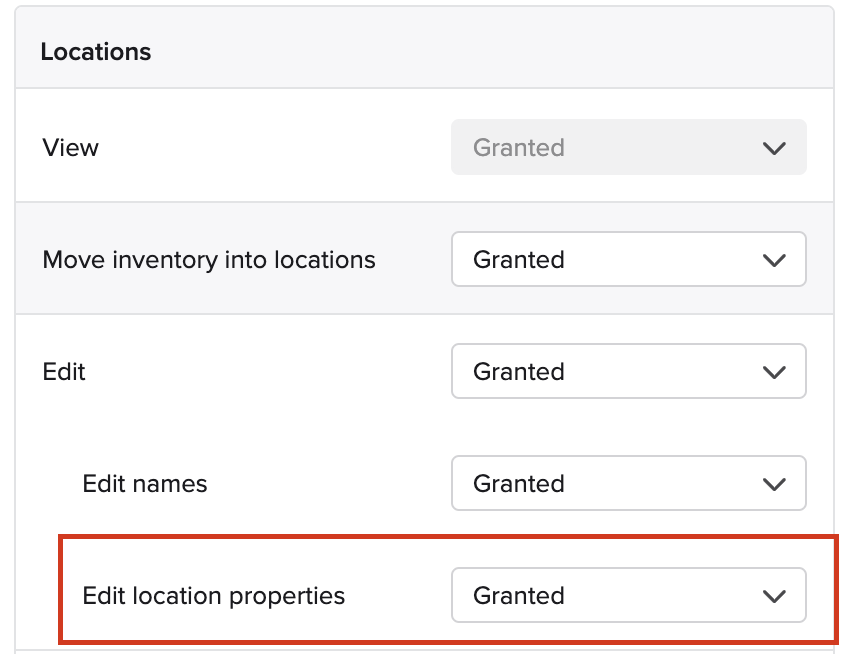The width and height of the screenshot is (846, 654).
Task: Click the Granted value in Edit names
Action: pyautogui.click(x=518, y=483)
